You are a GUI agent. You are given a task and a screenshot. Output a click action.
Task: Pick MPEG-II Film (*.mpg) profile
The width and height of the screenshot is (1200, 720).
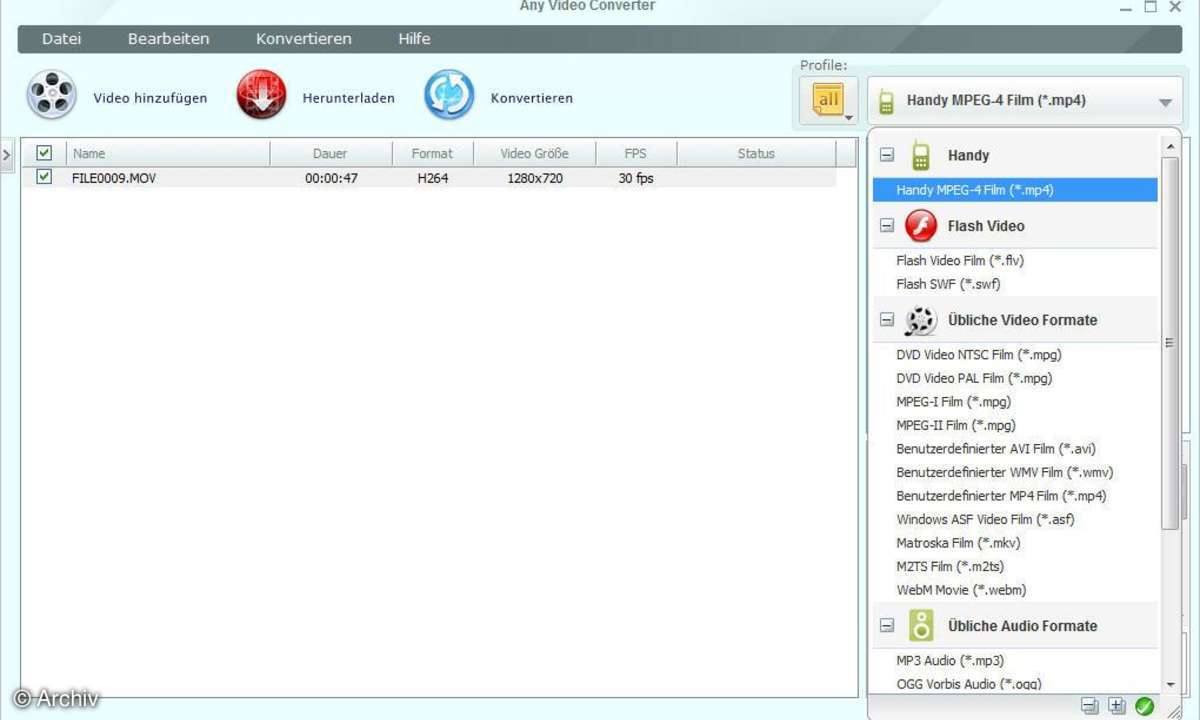tap(956, 425)
